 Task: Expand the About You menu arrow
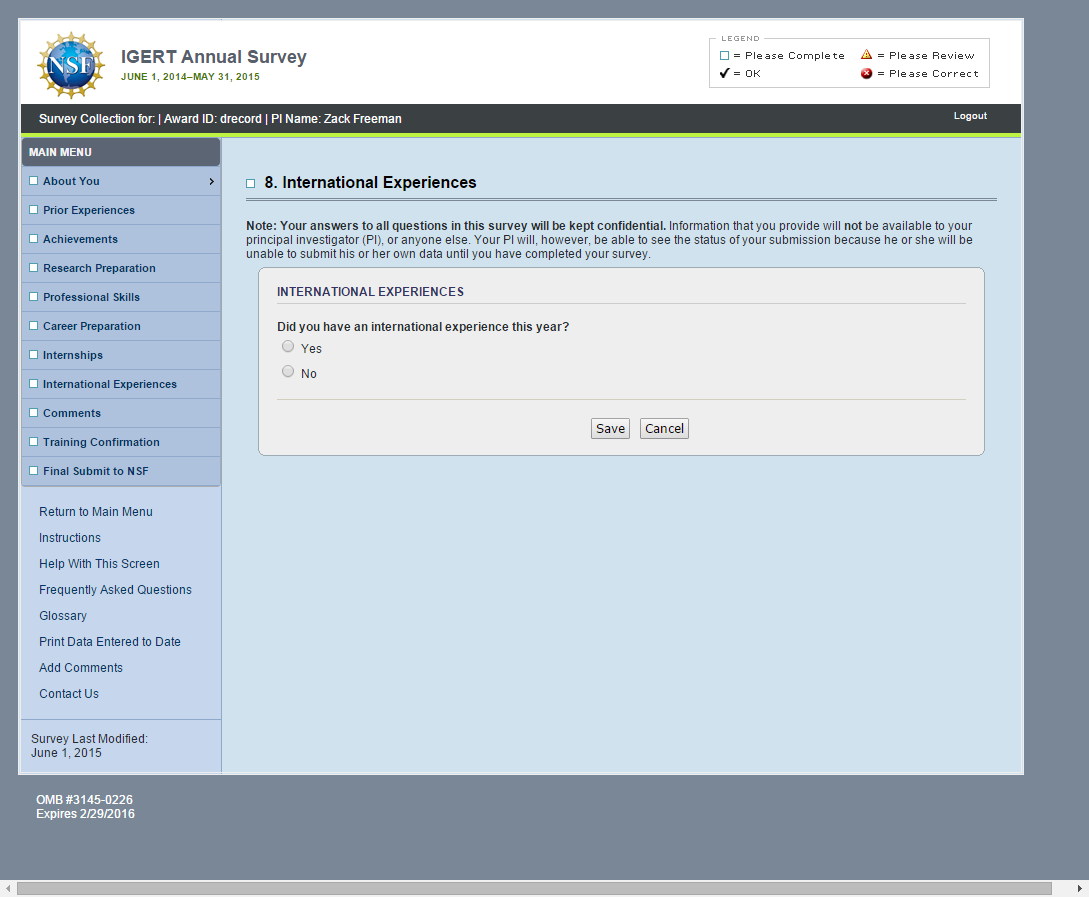tap(211, 181)
